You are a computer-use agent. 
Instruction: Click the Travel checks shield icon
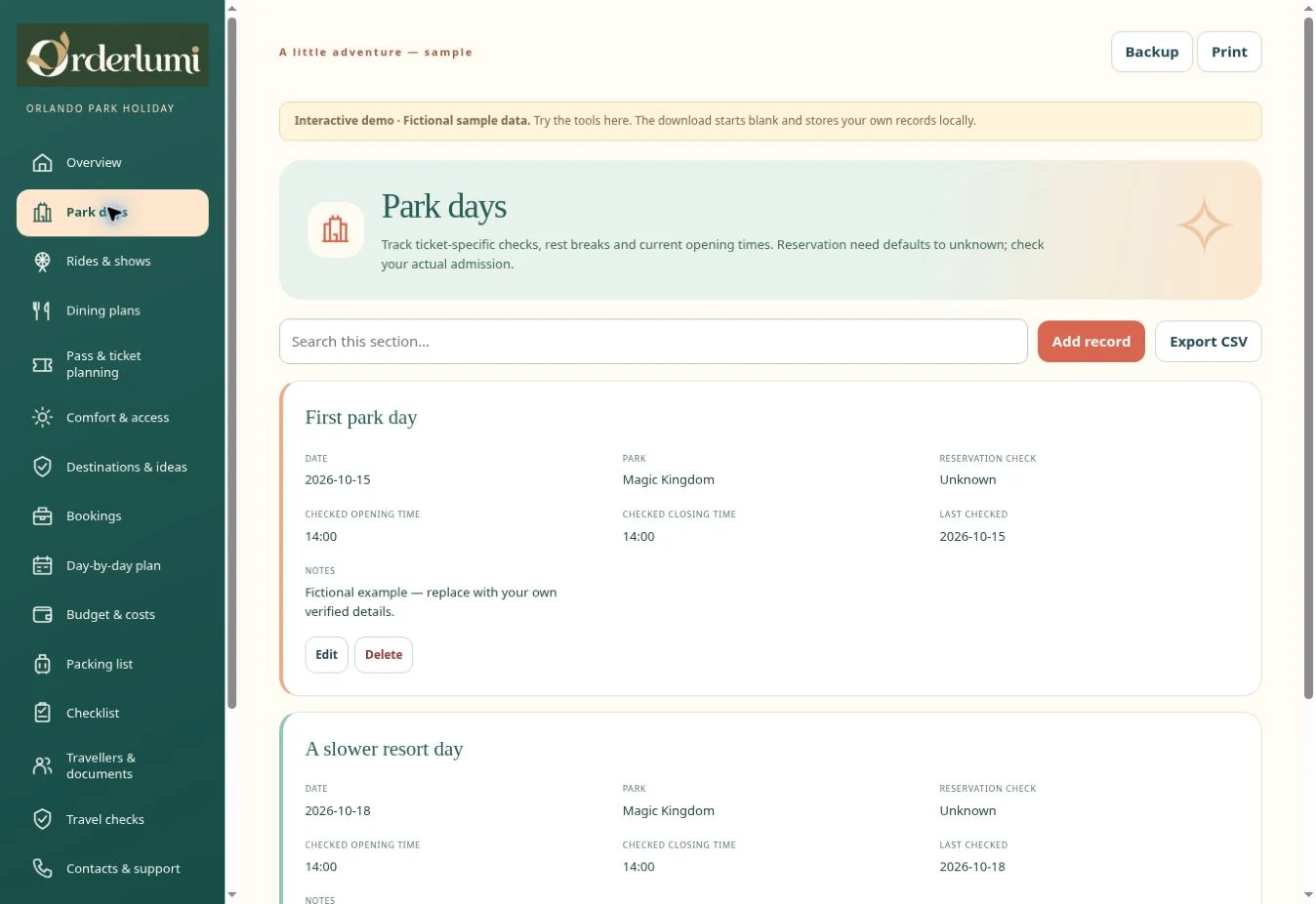42,819
